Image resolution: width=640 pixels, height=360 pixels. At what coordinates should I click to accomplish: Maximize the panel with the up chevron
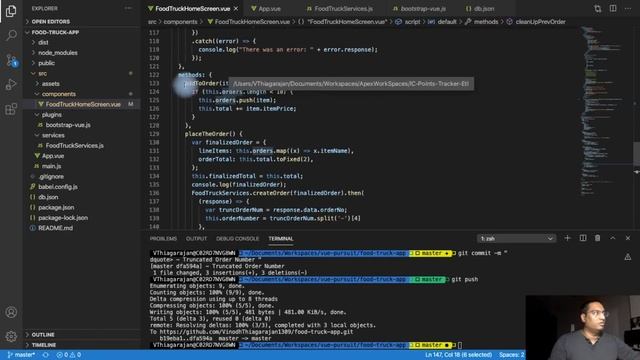pos(613,238)
